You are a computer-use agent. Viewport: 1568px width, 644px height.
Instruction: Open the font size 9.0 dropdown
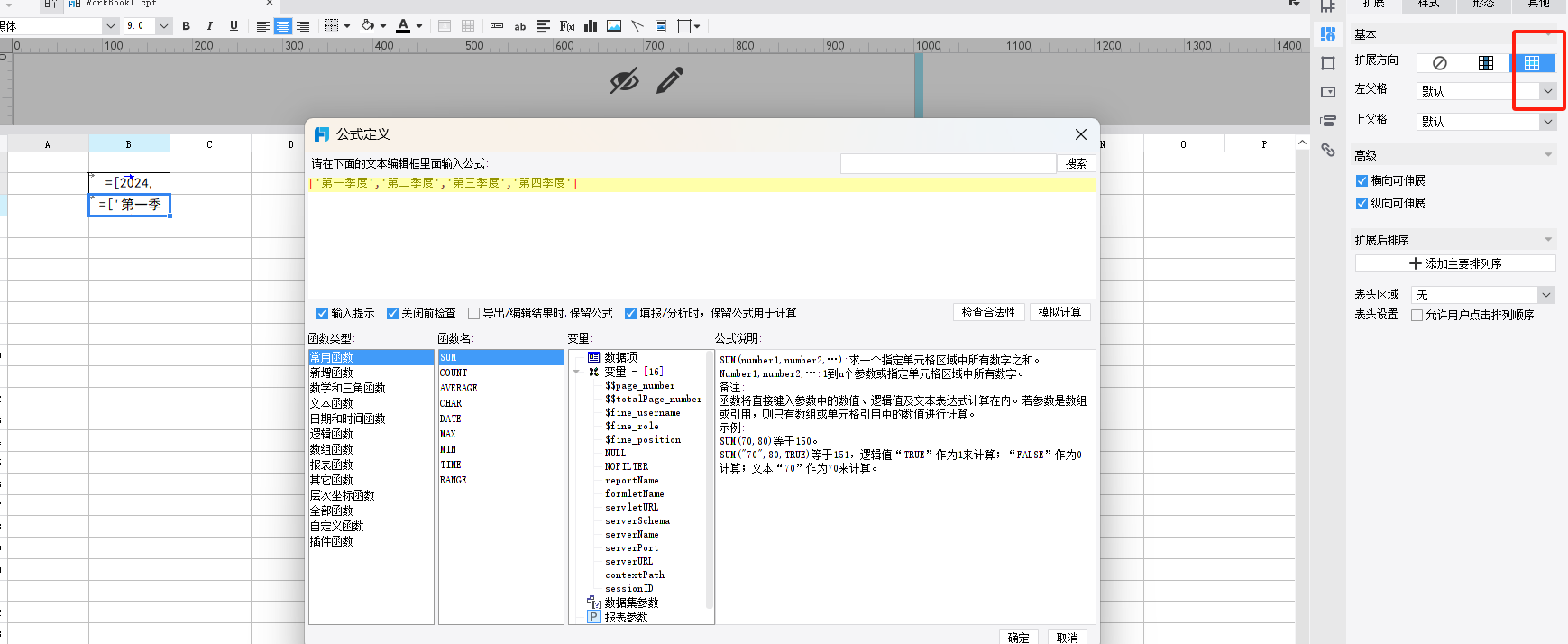(163, 26)
